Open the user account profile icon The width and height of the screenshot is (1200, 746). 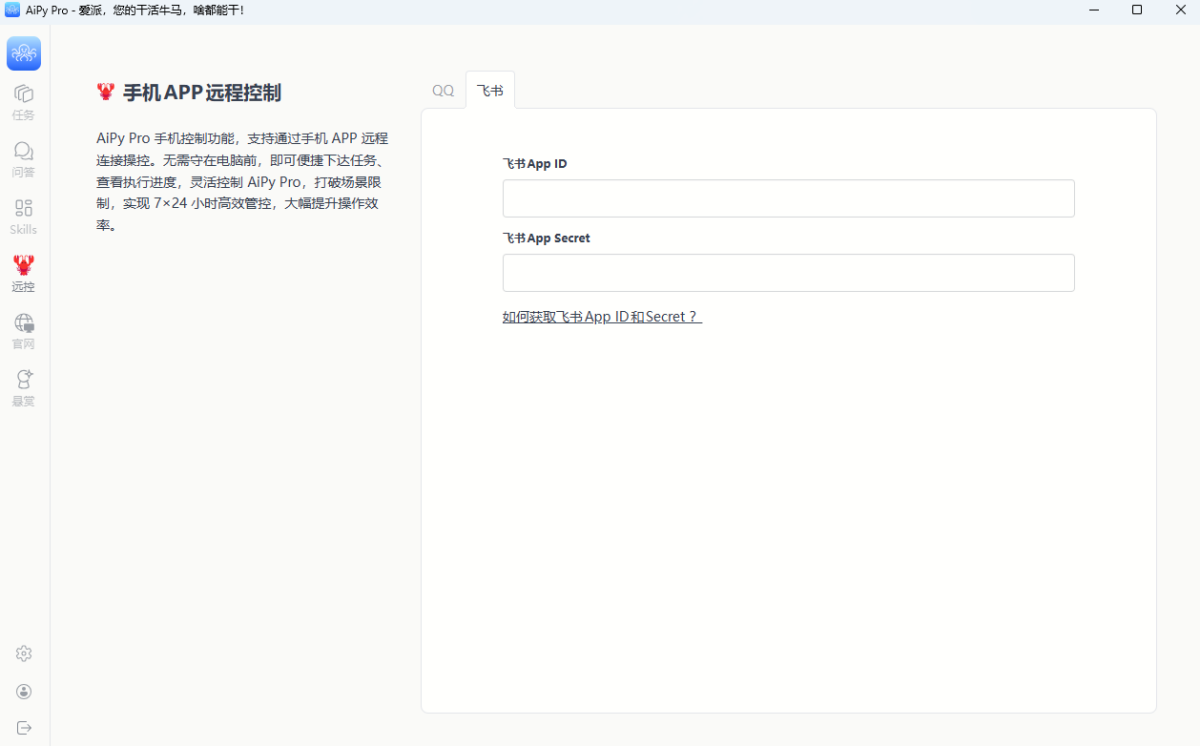coord(24,691)
